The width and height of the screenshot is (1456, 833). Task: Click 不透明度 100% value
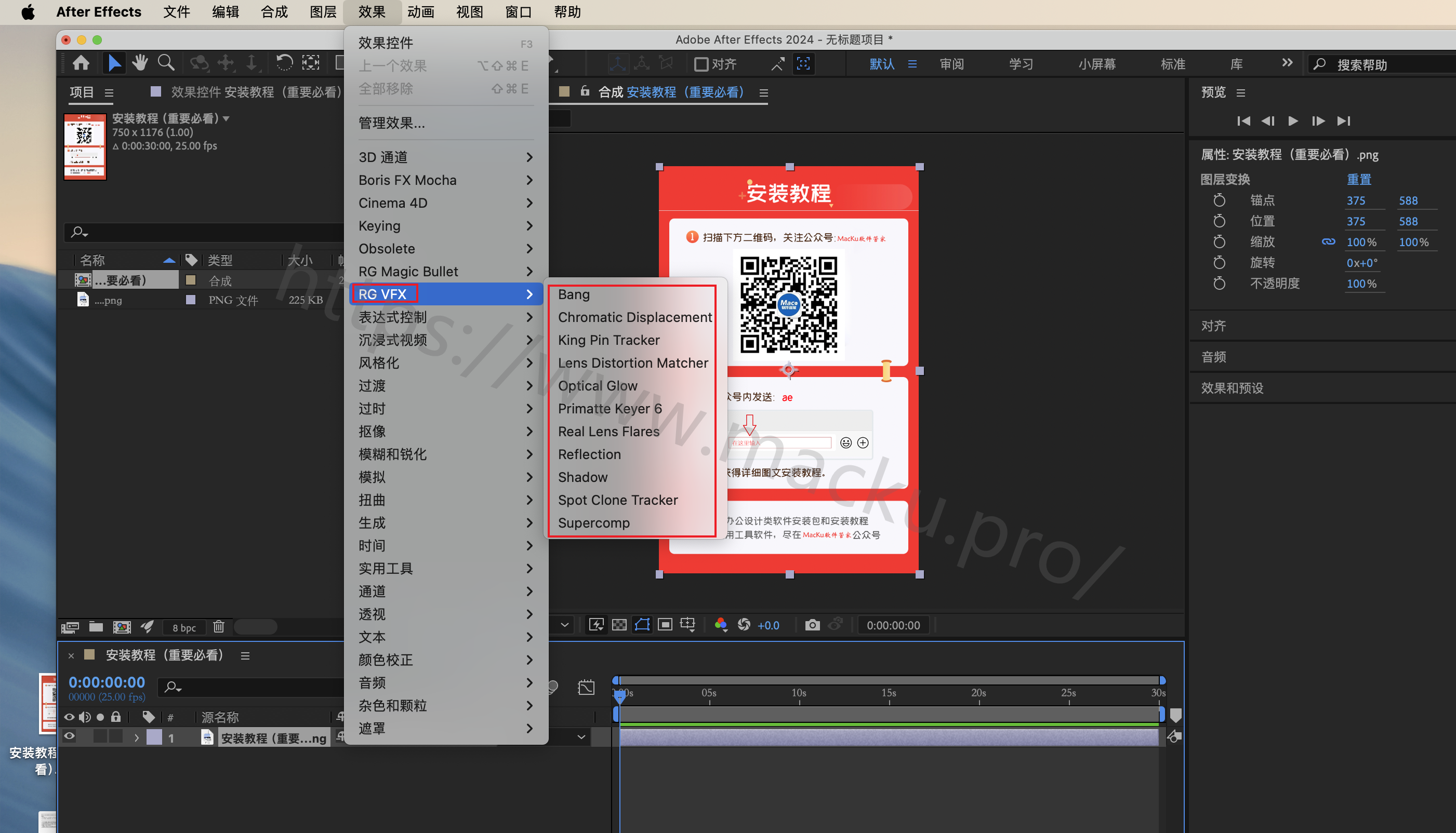pyautogui.click(x=1361, y=283)
